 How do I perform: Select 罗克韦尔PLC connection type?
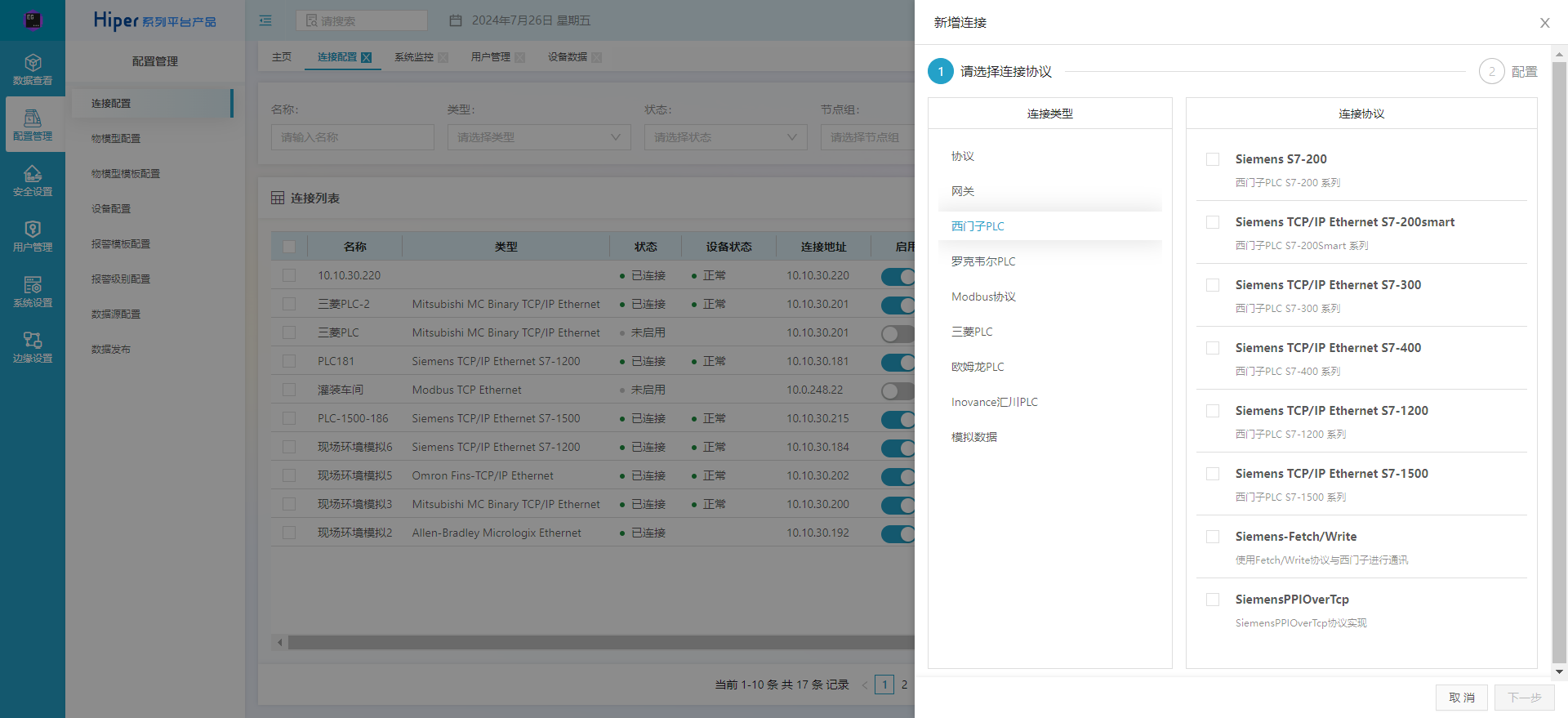point(1050,261)
